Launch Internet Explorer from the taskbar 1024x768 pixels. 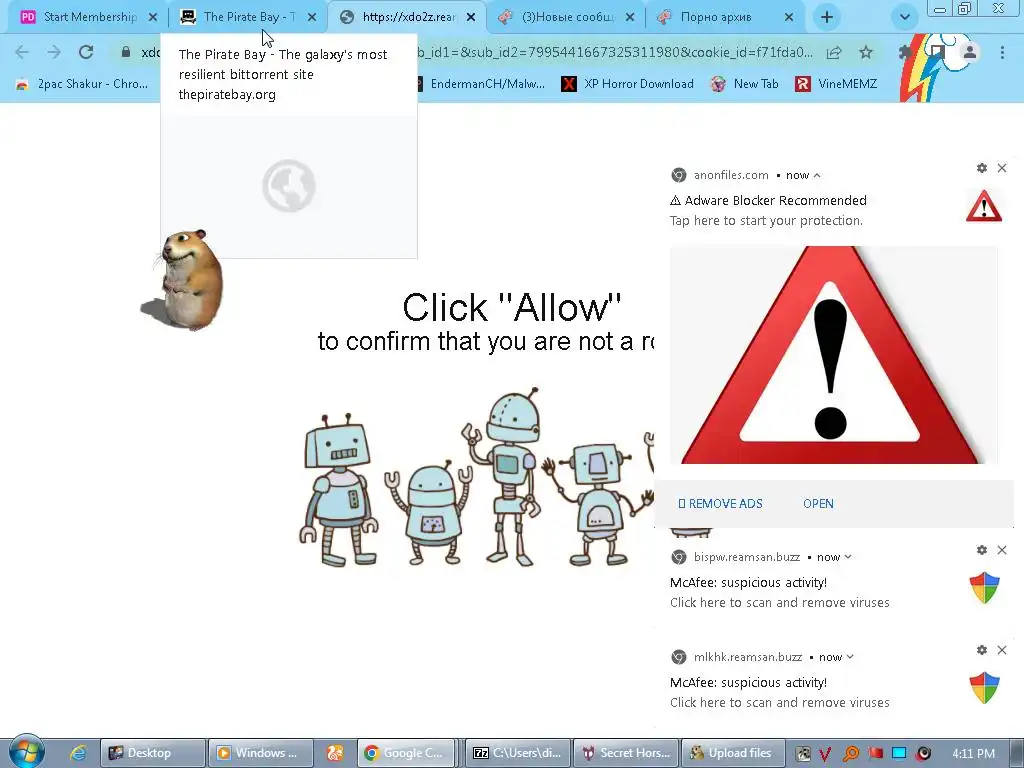pyautogui.click(x=78, y=753)
